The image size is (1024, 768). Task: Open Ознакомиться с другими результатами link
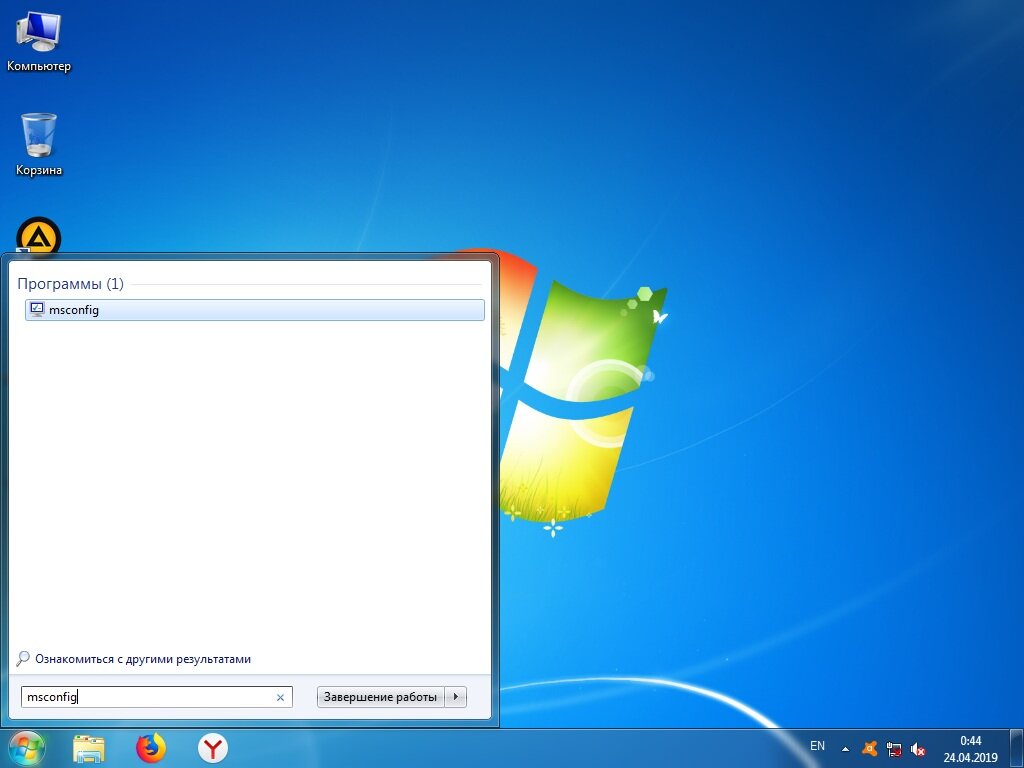142,659
